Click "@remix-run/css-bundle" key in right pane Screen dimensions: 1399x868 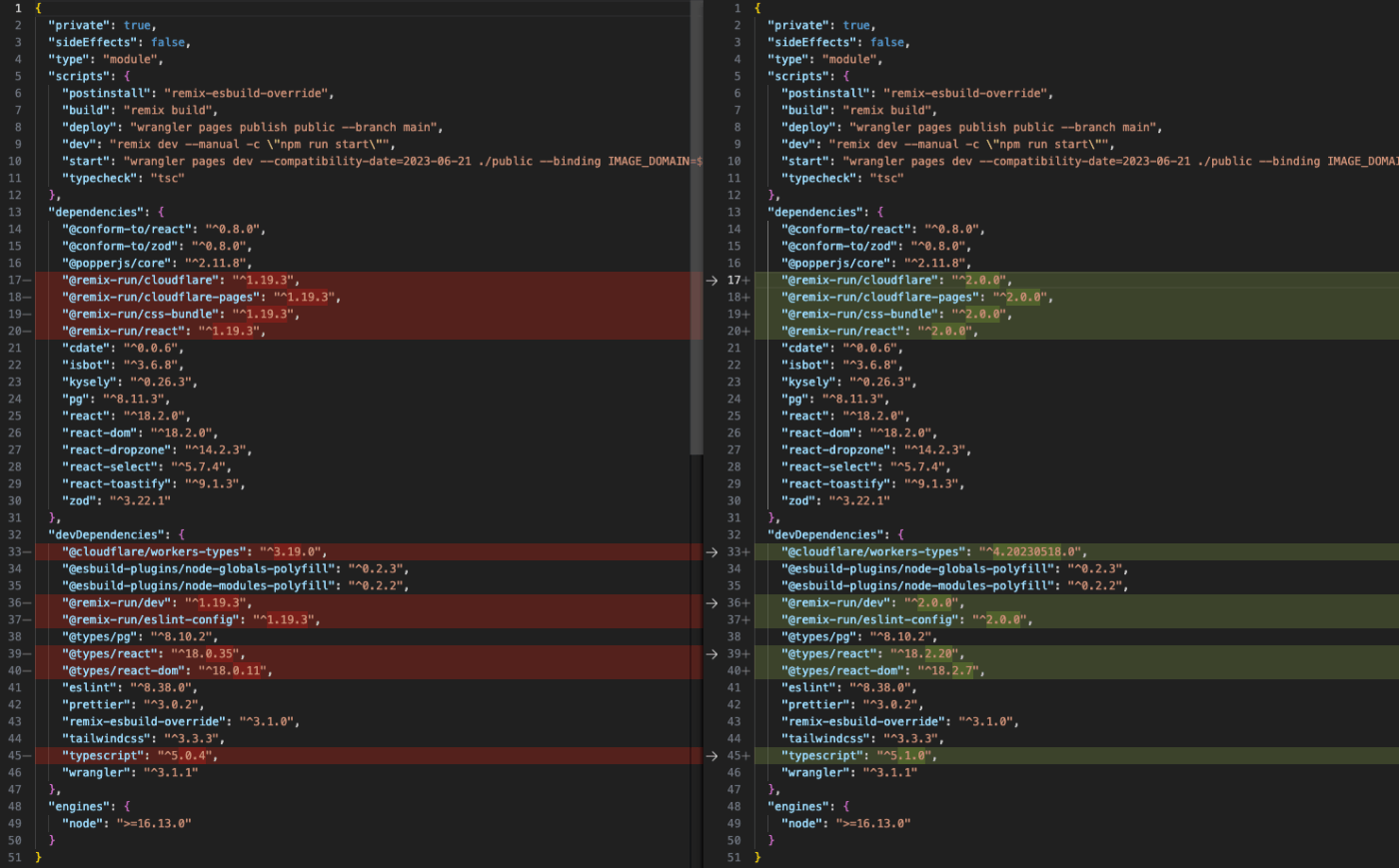(859, 315)
